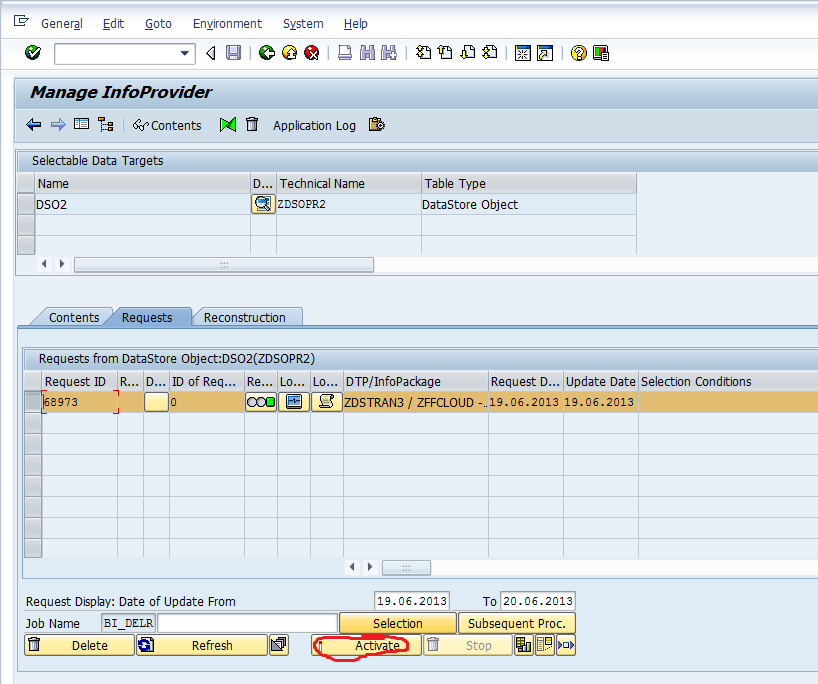Open the Application Log display
This screenshot has width=818, height=684.
coord(314,125)
